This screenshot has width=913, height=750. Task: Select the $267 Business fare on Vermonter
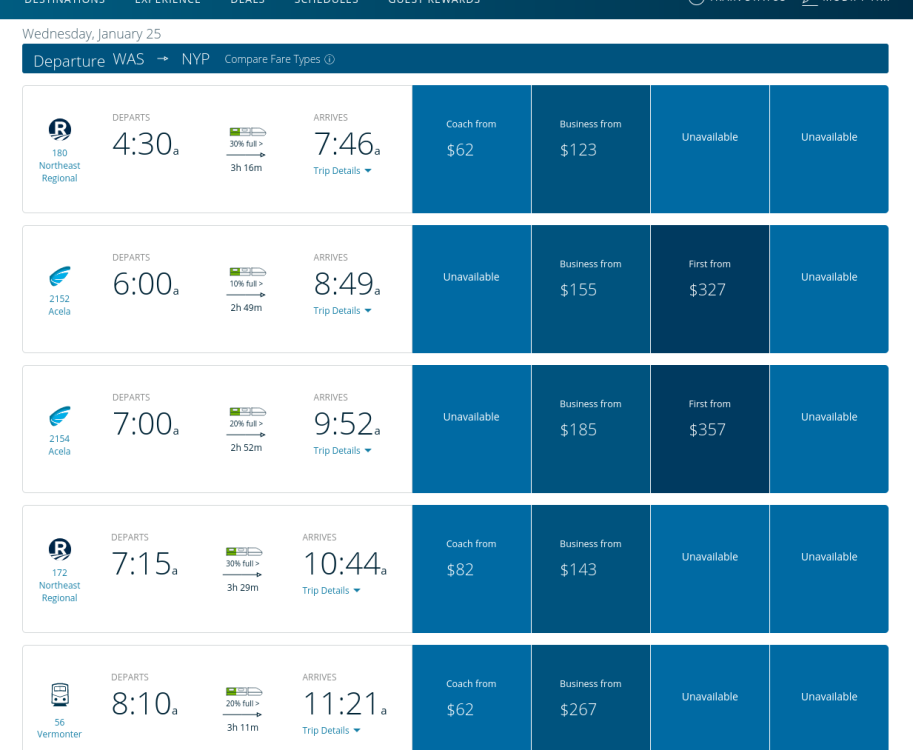pyautogui.click(x=590, y=709)
